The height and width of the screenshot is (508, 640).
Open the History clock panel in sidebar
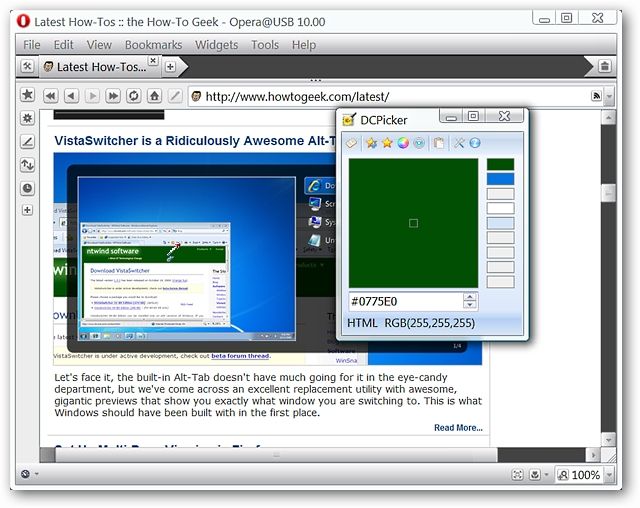point(27,188)
